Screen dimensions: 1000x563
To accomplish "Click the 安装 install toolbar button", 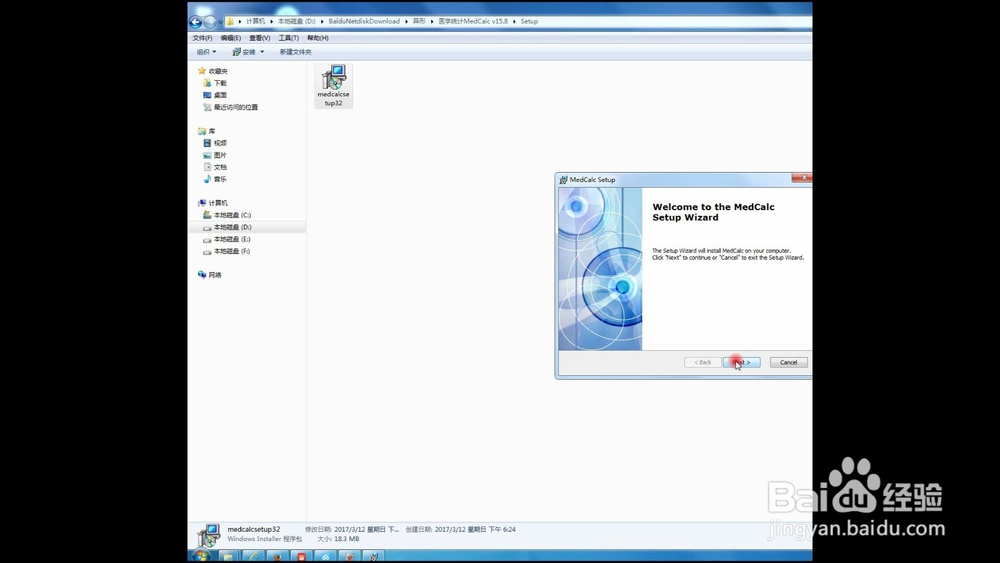I will tap(244, 52).
